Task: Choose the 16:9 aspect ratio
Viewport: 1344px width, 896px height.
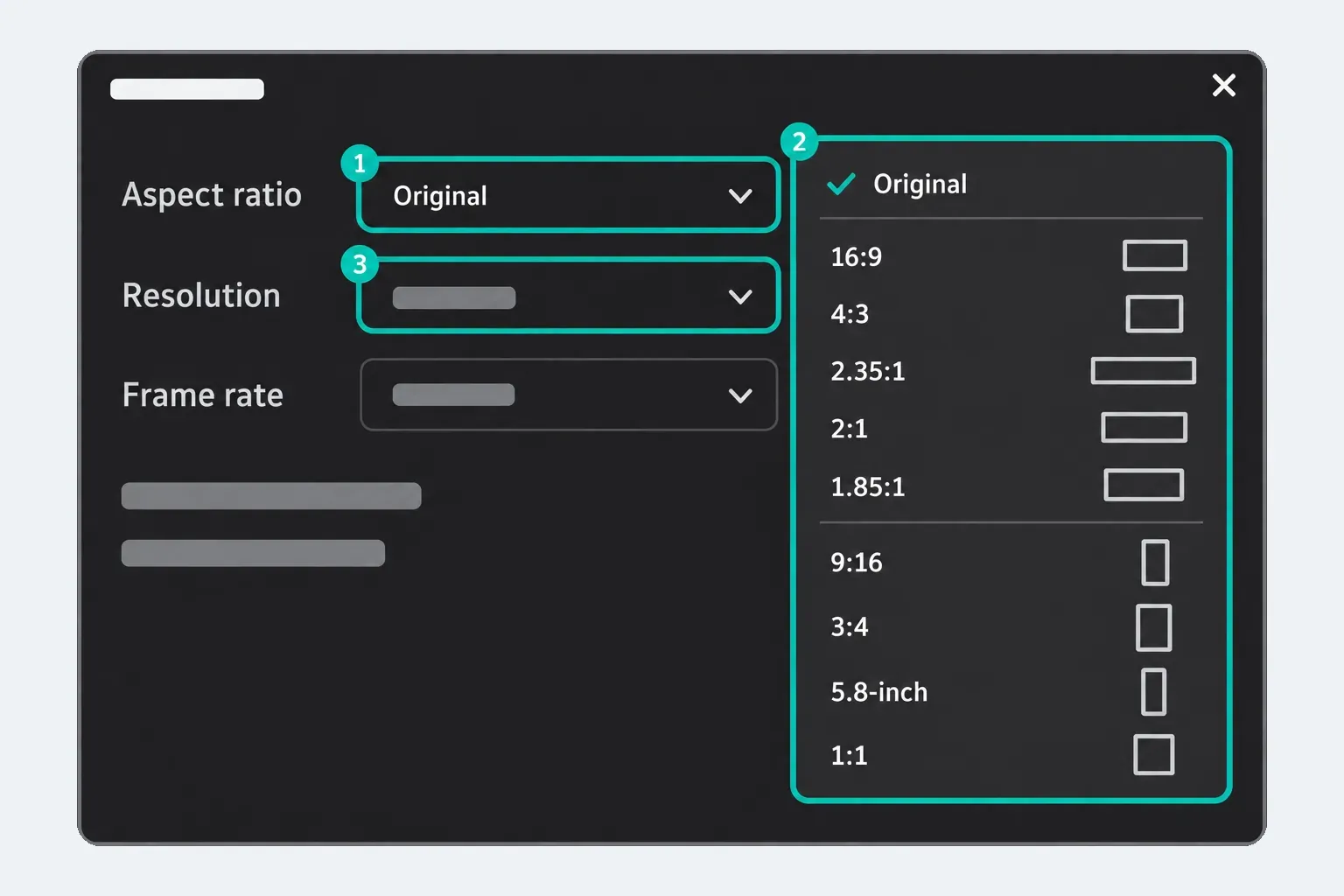Action: (1011, 256)
